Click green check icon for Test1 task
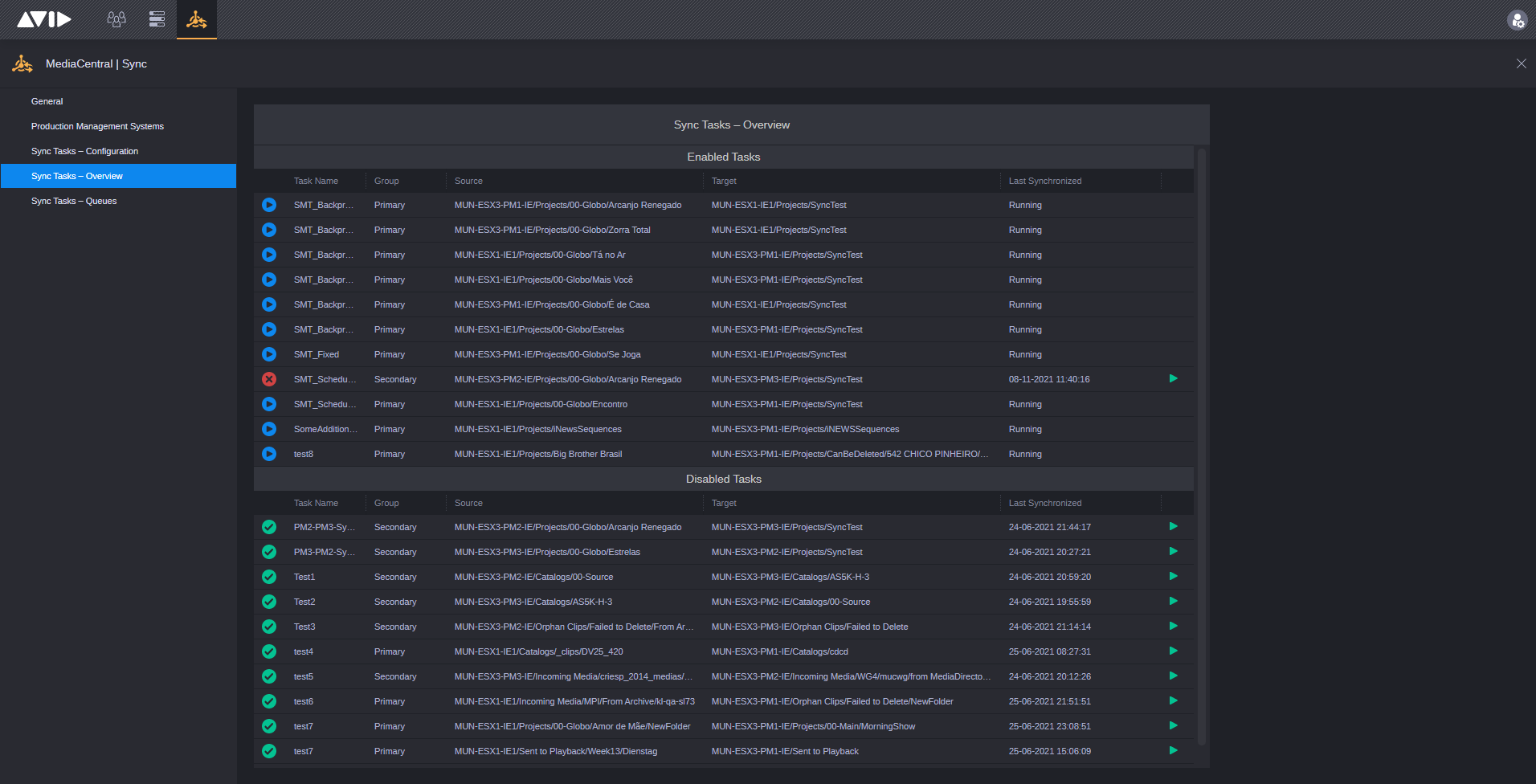 click(x=269, y=577)
